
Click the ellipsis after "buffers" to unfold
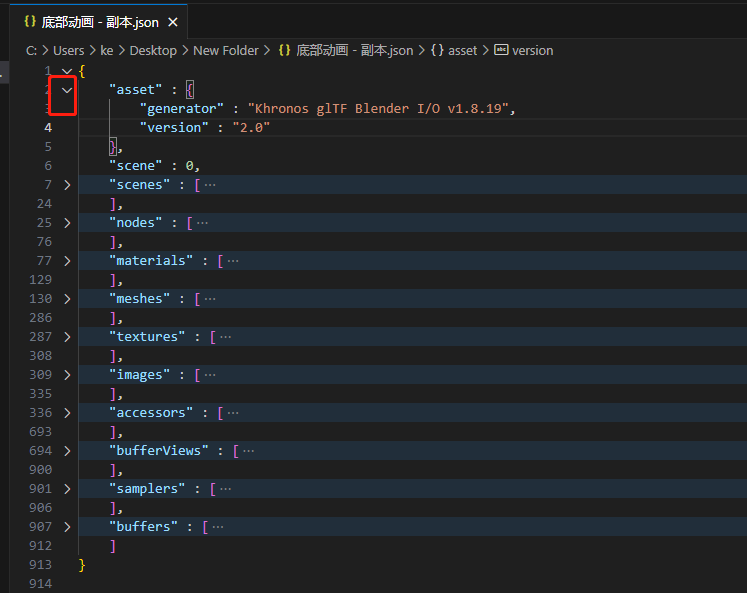coord(218,527)
